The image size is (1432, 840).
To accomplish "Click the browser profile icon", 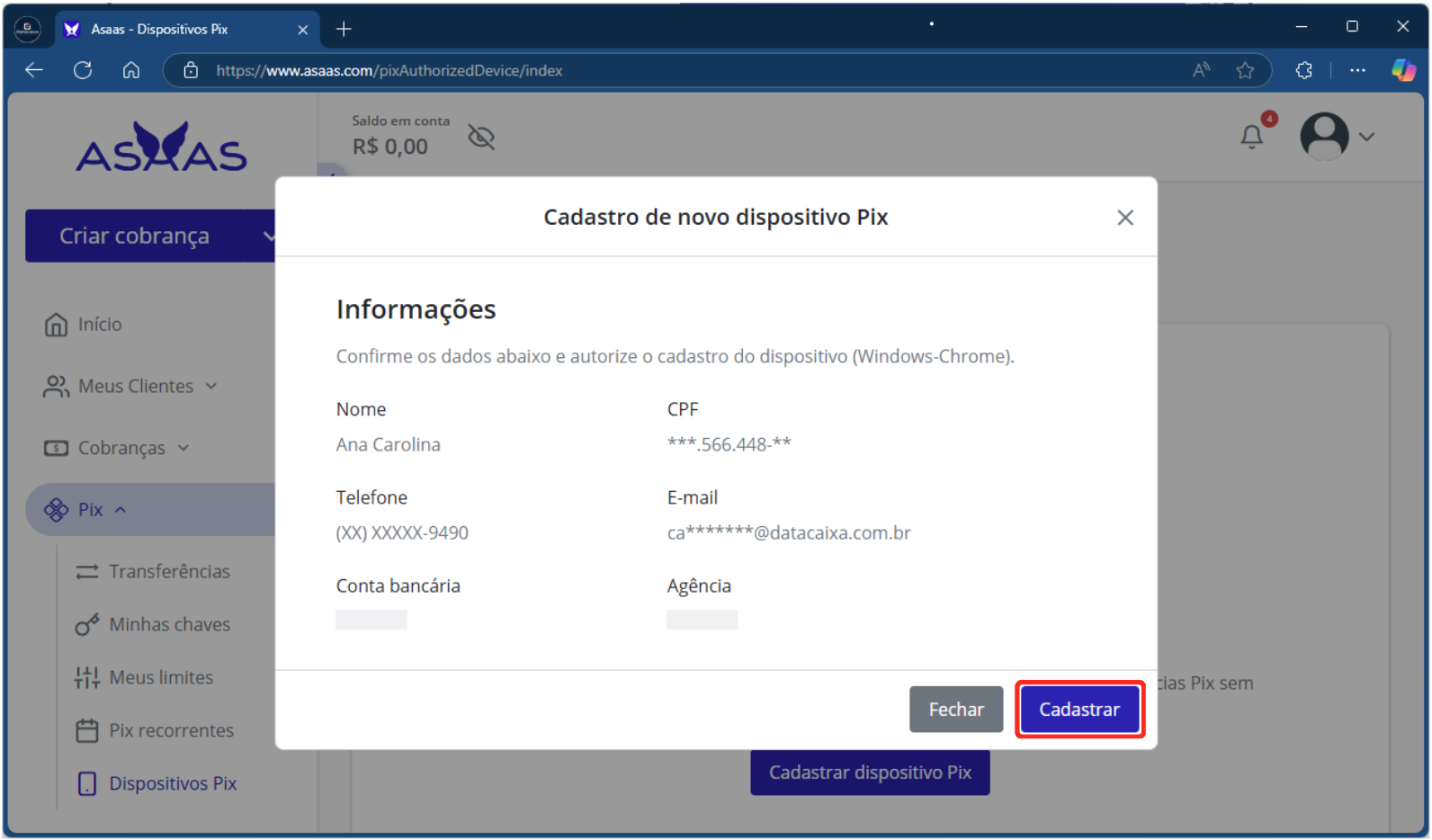I will coord(28,29).
